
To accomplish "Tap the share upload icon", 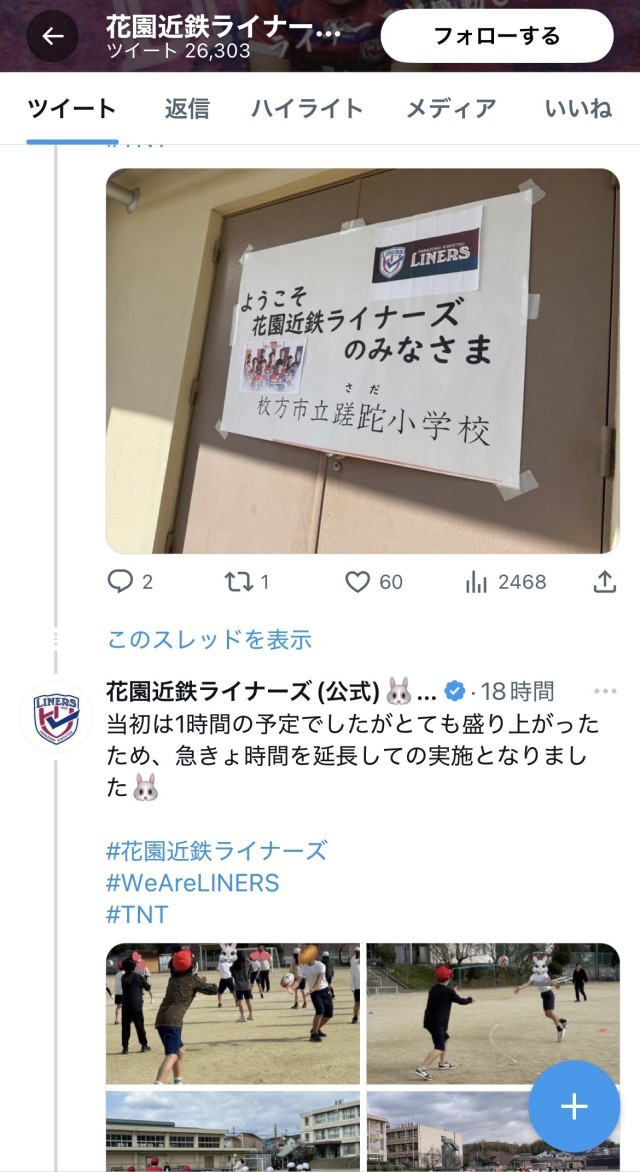I will [x=604, y=582].
